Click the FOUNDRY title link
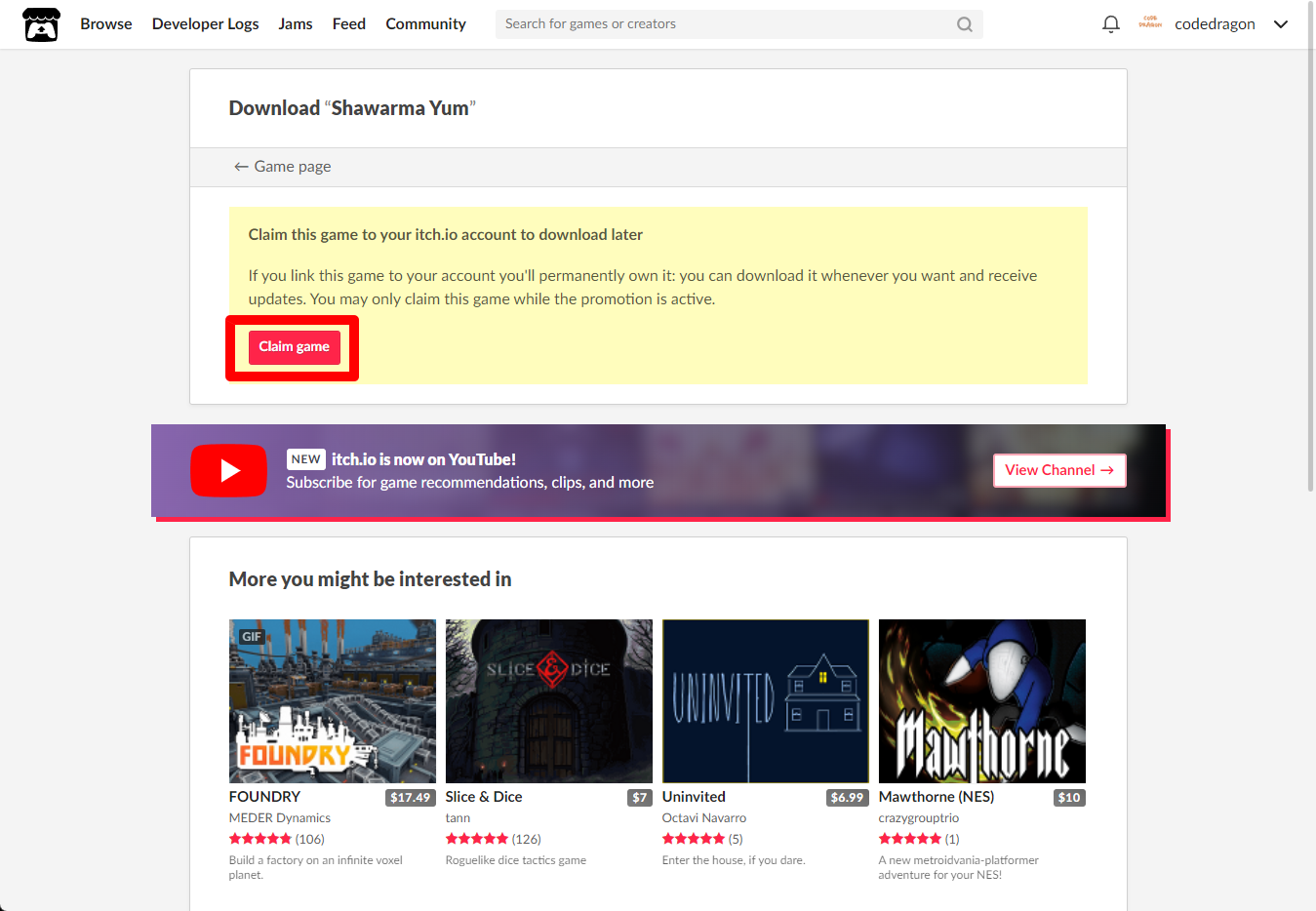Screen dimensions: 1316x911 tap(264, 797)
